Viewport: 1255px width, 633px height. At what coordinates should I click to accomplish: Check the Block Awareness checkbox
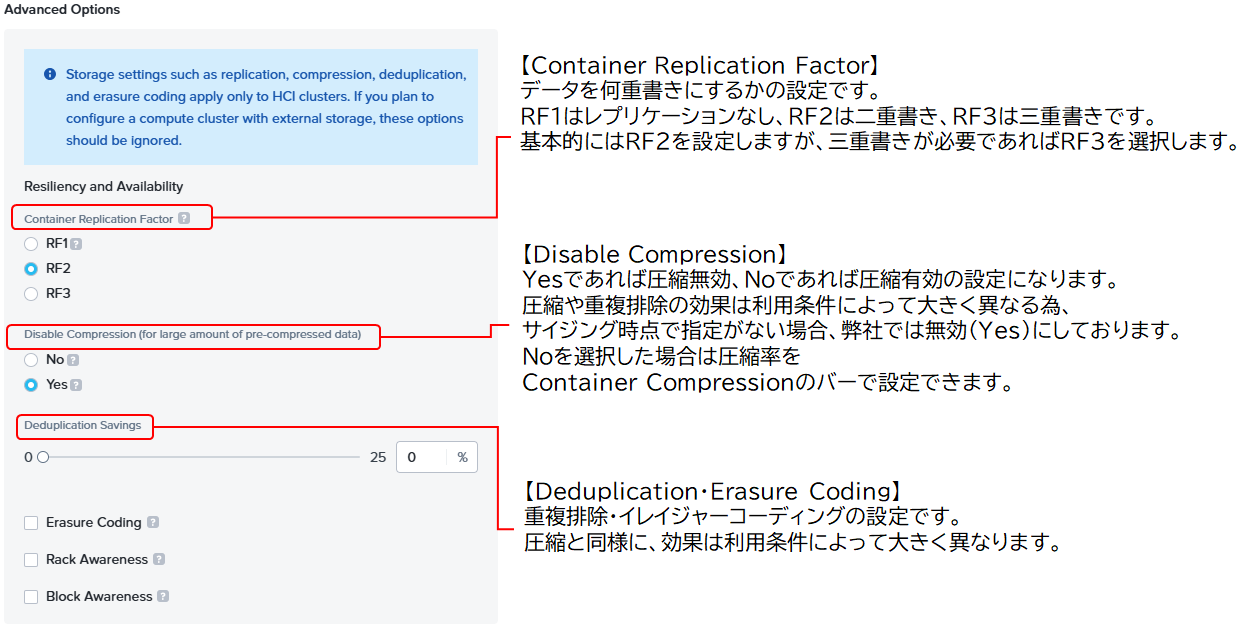31,597
